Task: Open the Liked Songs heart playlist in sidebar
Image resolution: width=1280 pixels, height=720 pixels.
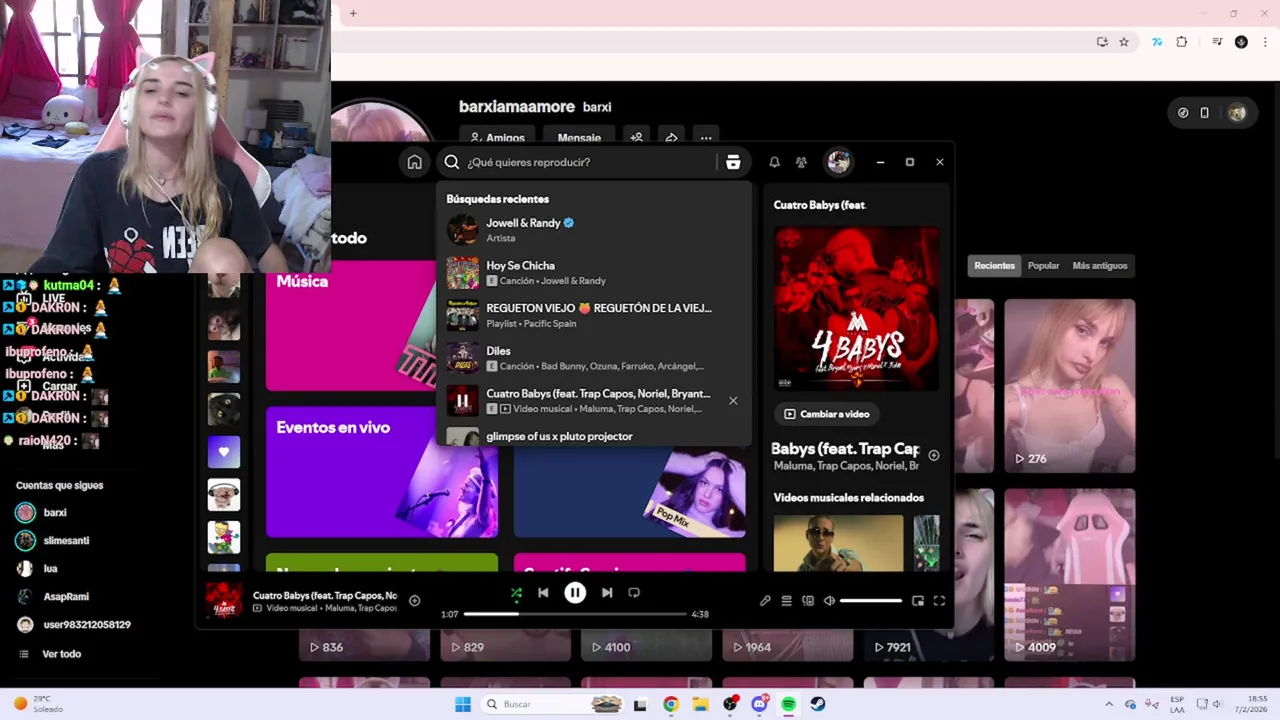Action: [x=224, y=452]
